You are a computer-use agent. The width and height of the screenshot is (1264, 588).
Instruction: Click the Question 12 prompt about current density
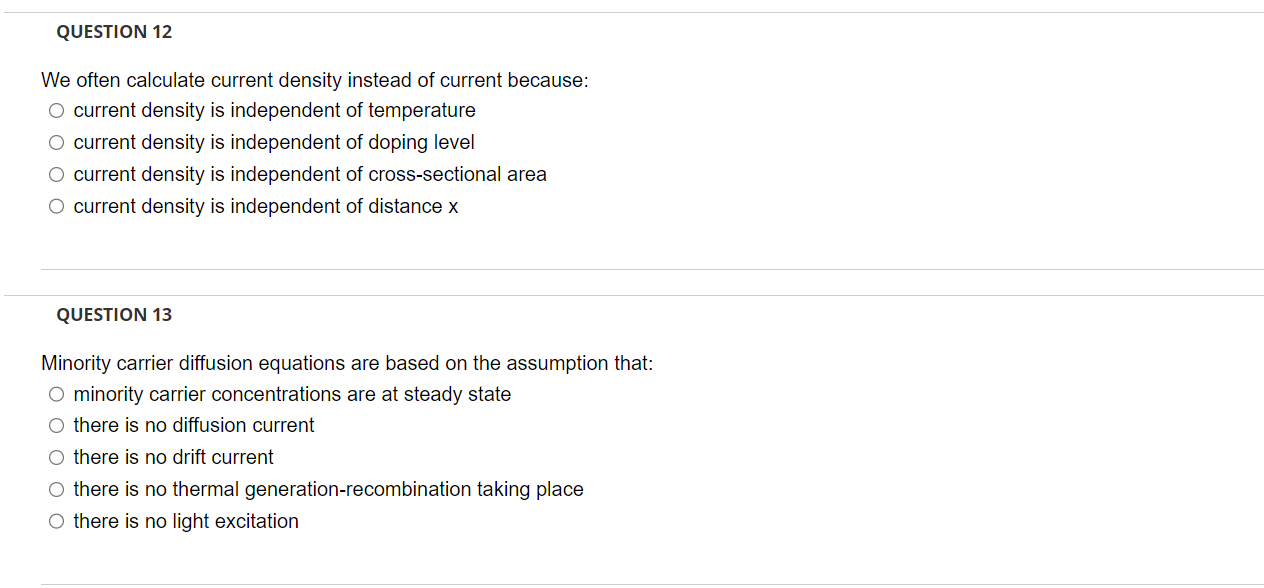(314, 80)
